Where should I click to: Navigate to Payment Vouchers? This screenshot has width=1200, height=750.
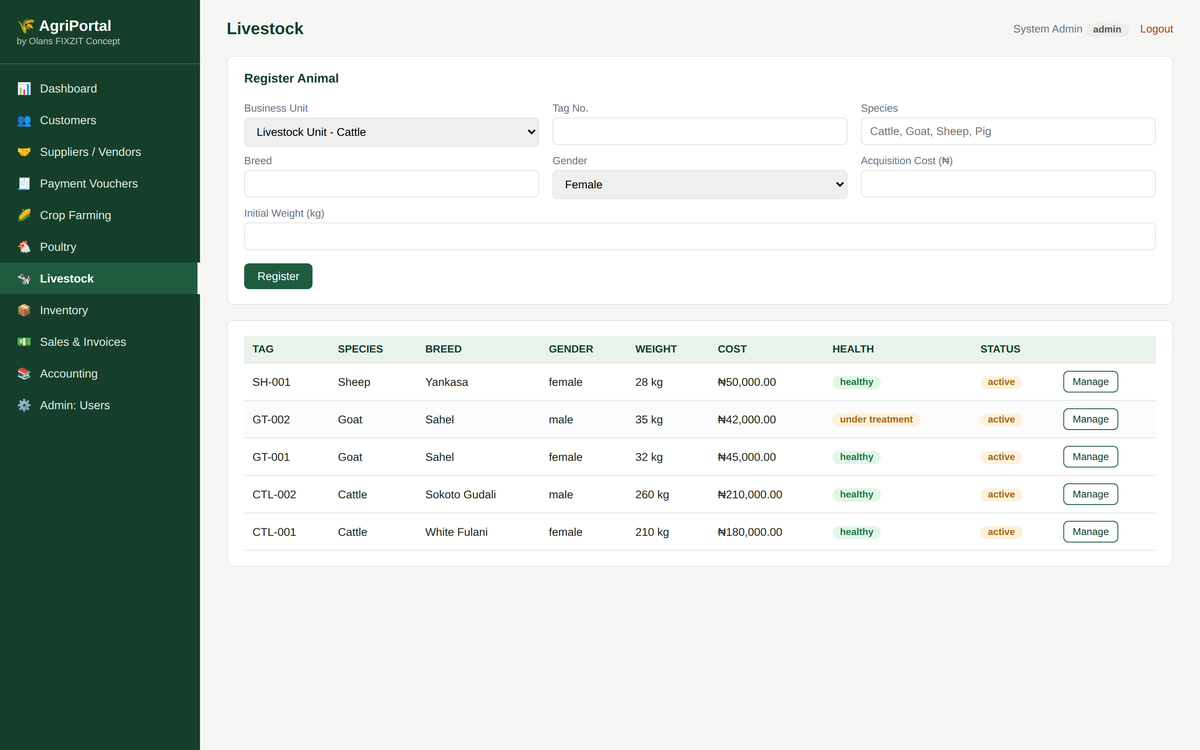pos(100,184)
